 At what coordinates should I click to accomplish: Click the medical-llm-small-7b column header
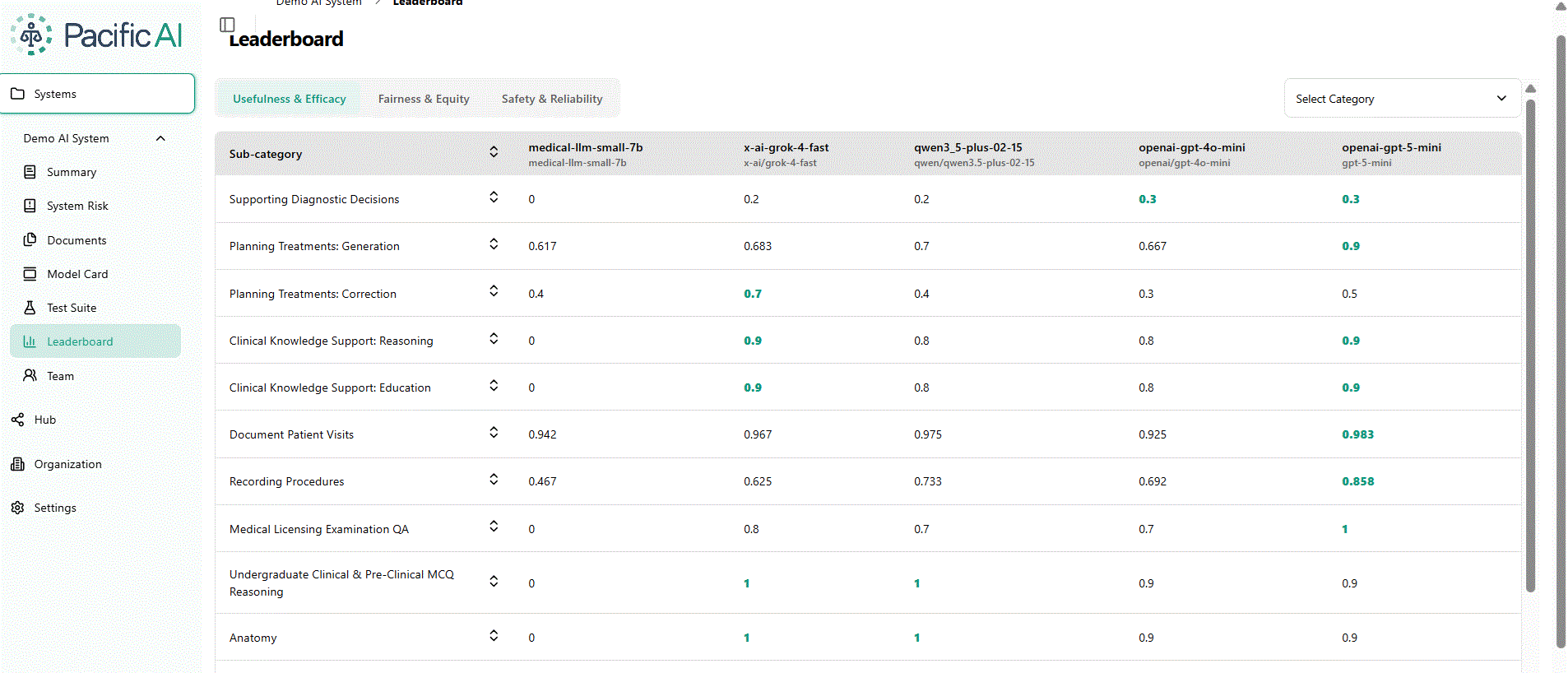(x=586, y=154)
